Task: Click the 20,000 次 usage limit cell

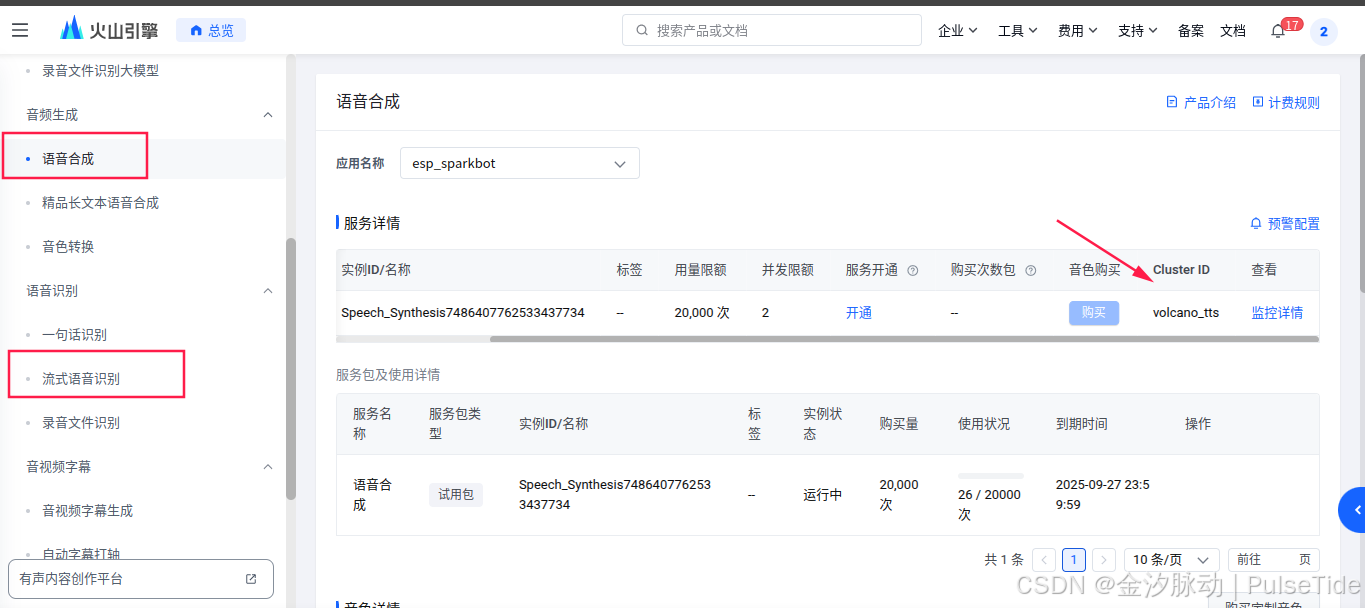Action: click(702, 313)
